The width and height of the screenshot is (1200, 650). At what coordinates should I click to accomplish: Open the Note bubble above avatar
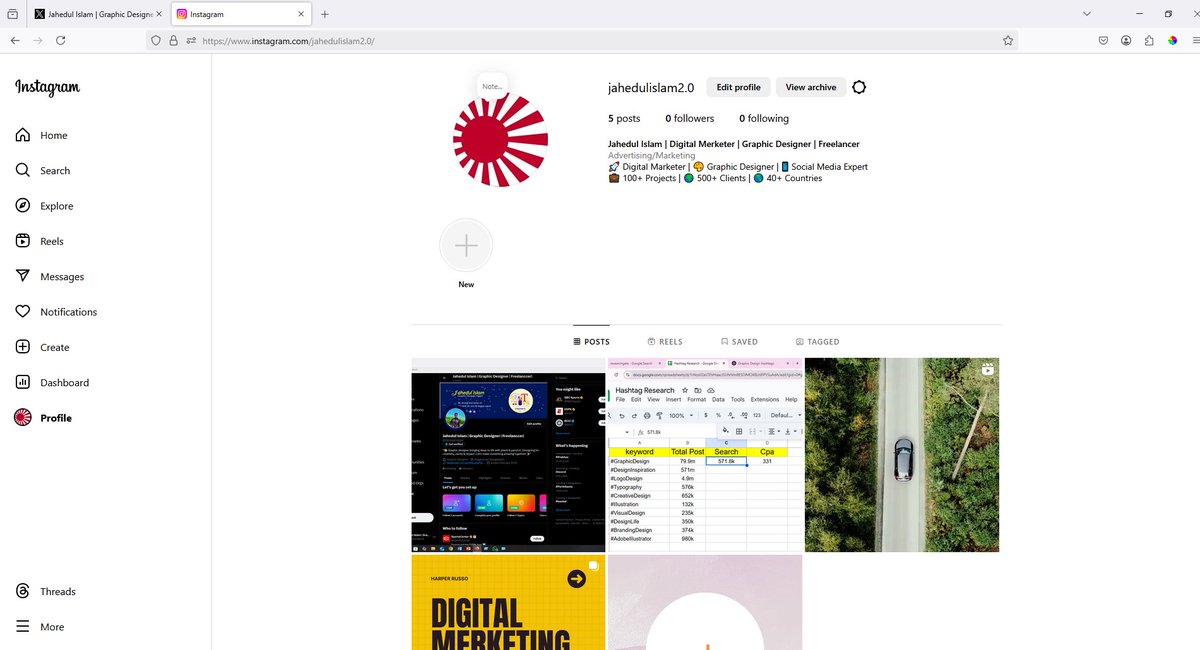click(x=492, y=86)
